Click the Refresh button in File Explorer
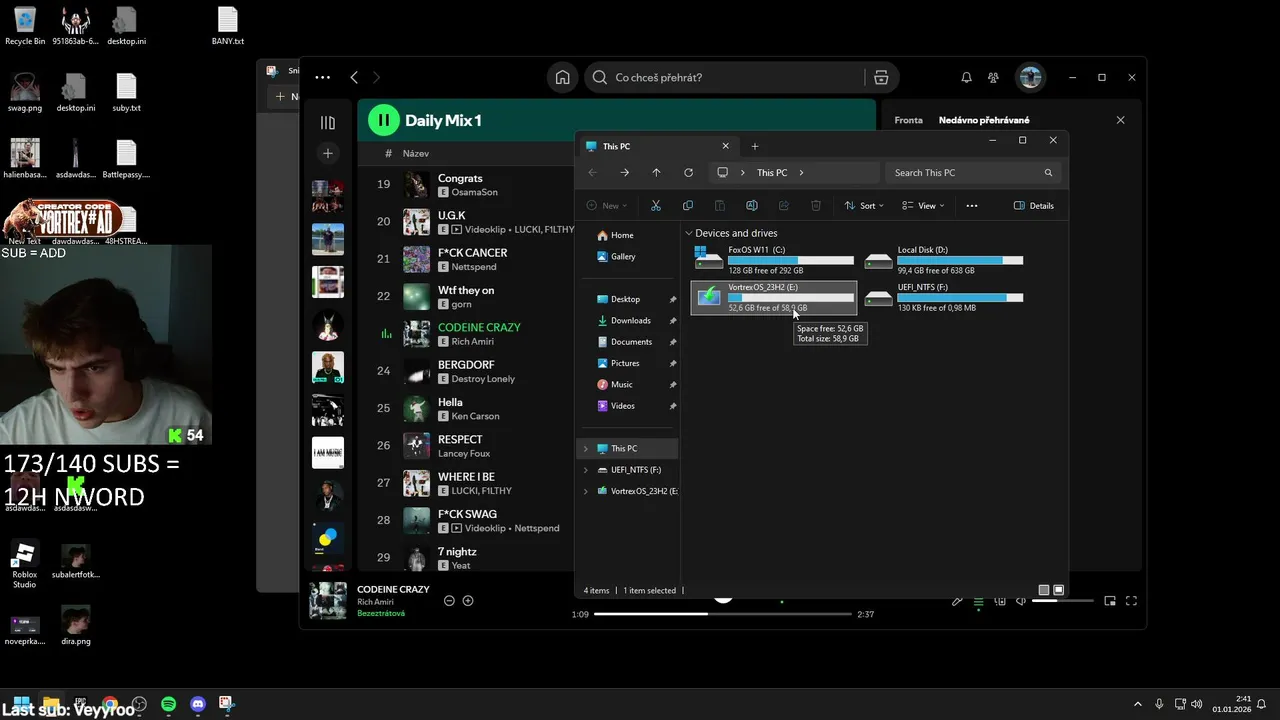1280x720 pixels. tap(688, 172)
